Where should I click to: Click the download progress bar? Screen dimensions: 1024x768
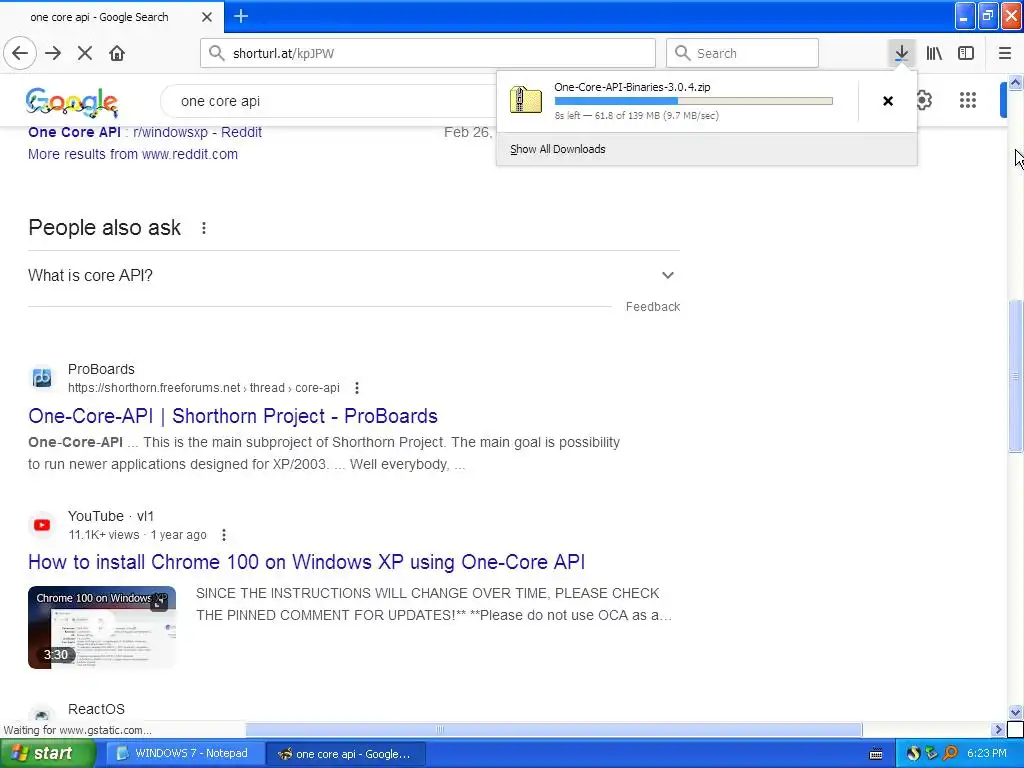694,101
